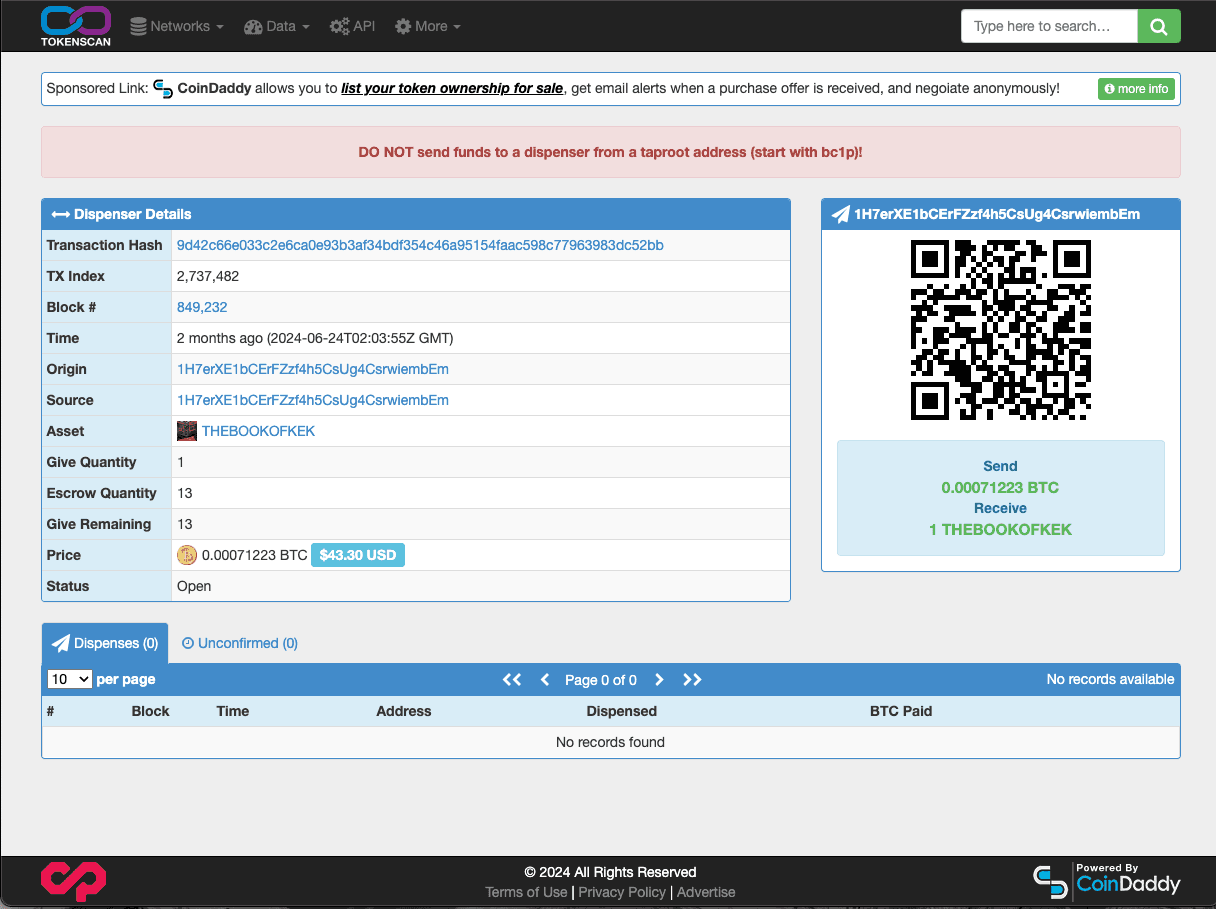Click the CoinDaddy sponsored link icon

click(164, 89)
